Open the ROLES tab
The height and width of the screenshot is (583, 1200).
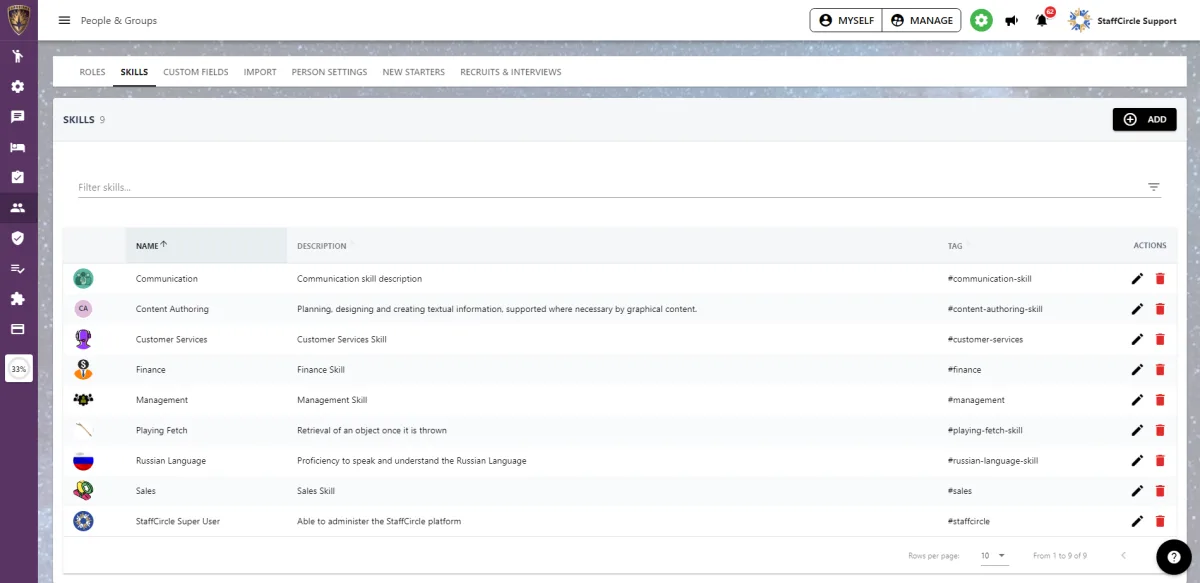(92, 72)
